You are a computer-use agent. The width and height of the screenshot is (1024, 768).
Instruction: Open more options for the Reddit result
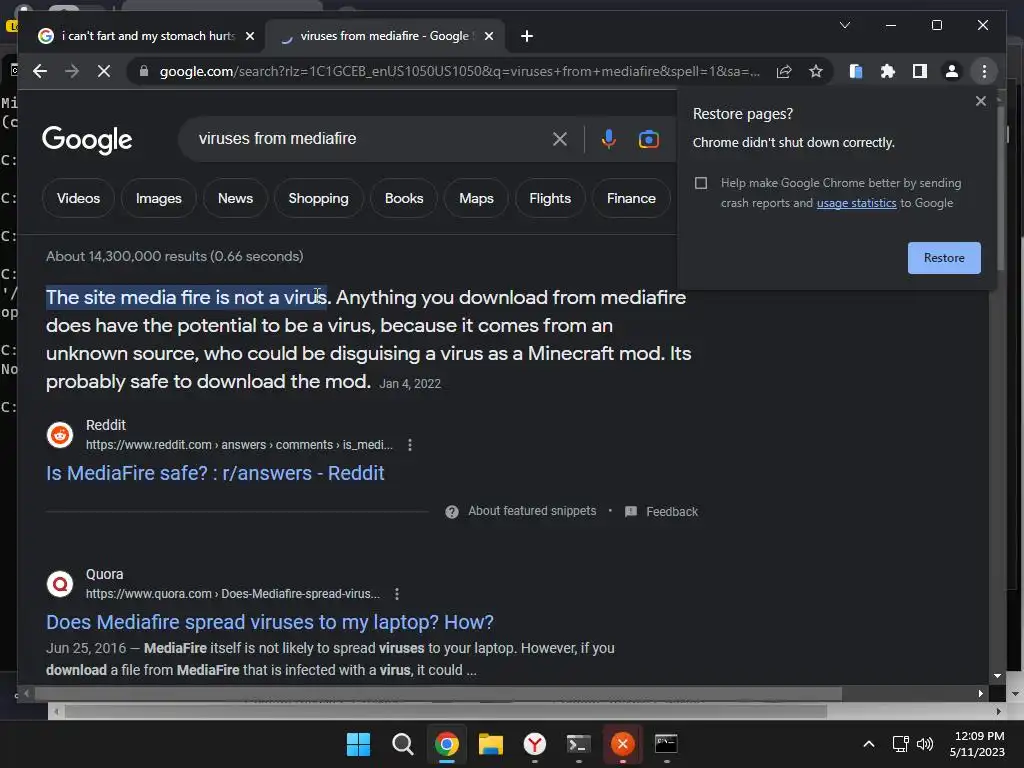pyautogui.click(x=409, y=445)
